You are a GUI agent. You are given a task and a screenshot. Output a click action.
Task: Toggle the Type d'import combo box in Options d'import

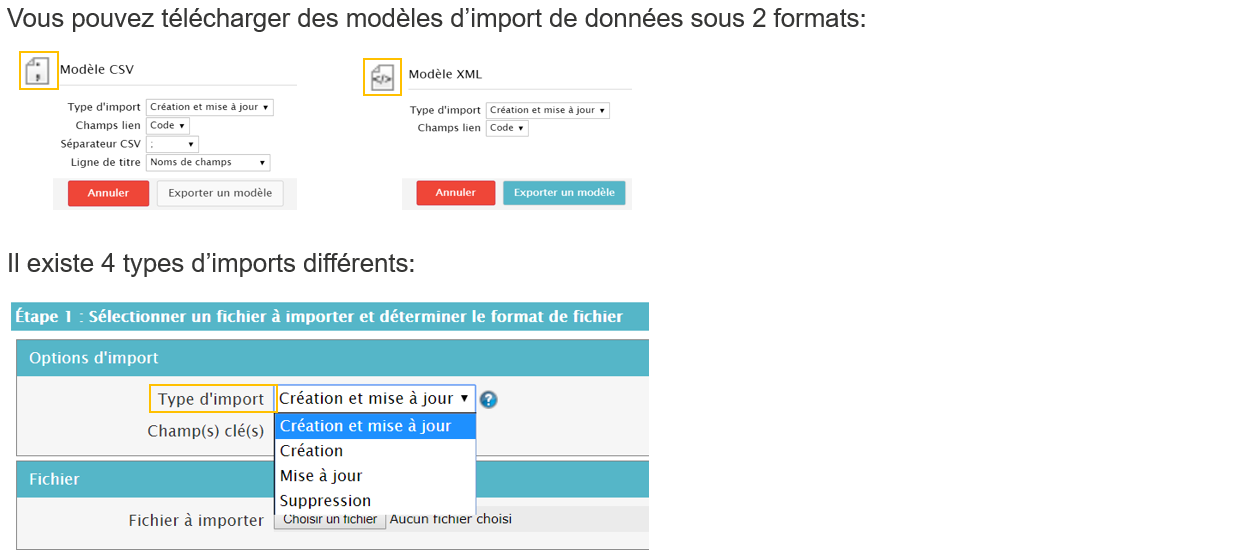(374, 399)
